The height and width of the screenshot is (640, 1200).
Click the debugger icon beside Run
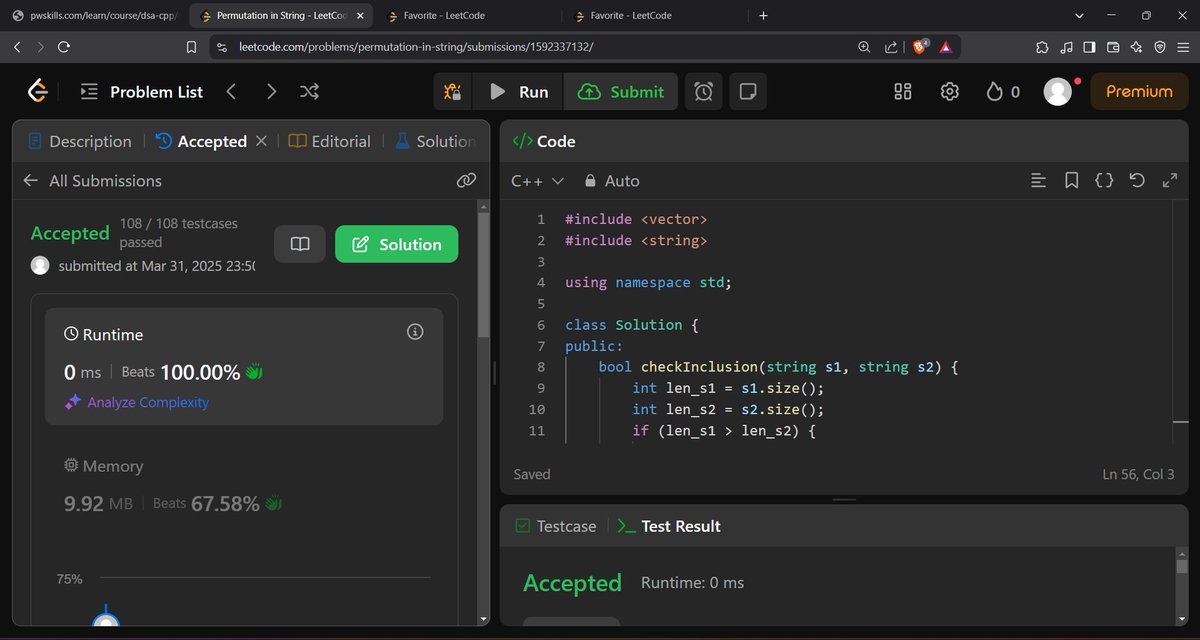[453, 92]
